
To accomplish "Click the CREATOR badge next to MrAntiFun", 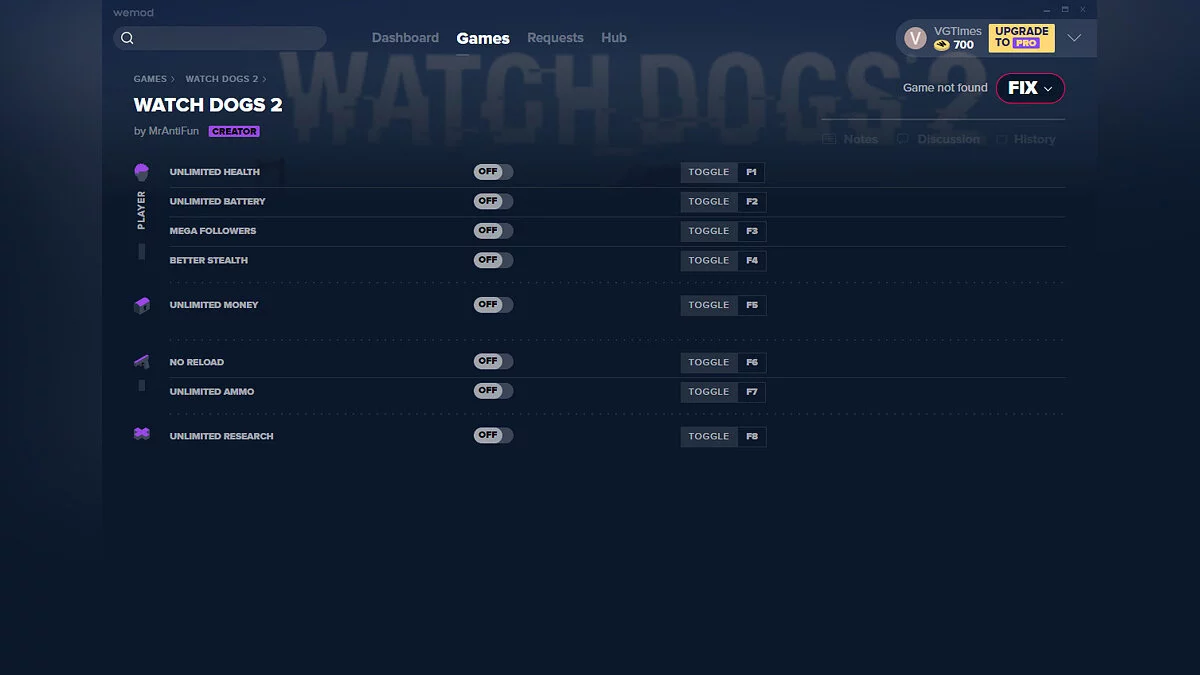I will [x=234, y=131].
